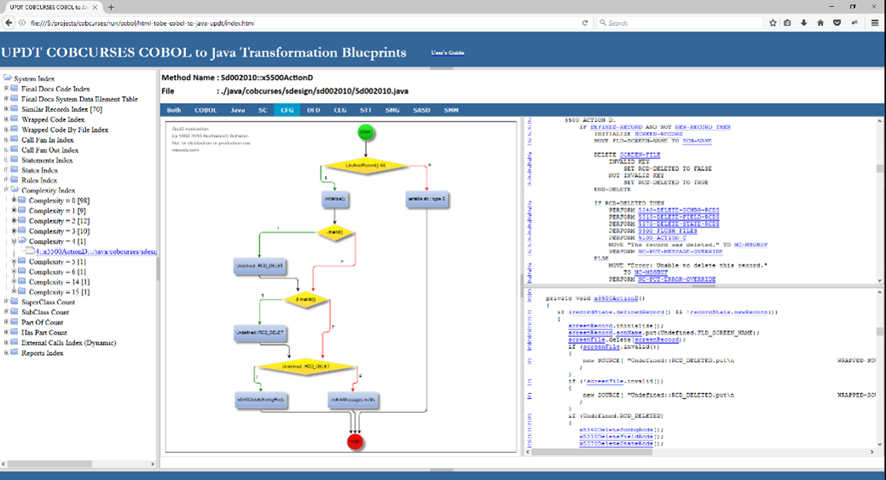The height and width of the screenshot is (480, 886).
Task: Switch to the COBOL tab
Action: (x=205, y=110)
